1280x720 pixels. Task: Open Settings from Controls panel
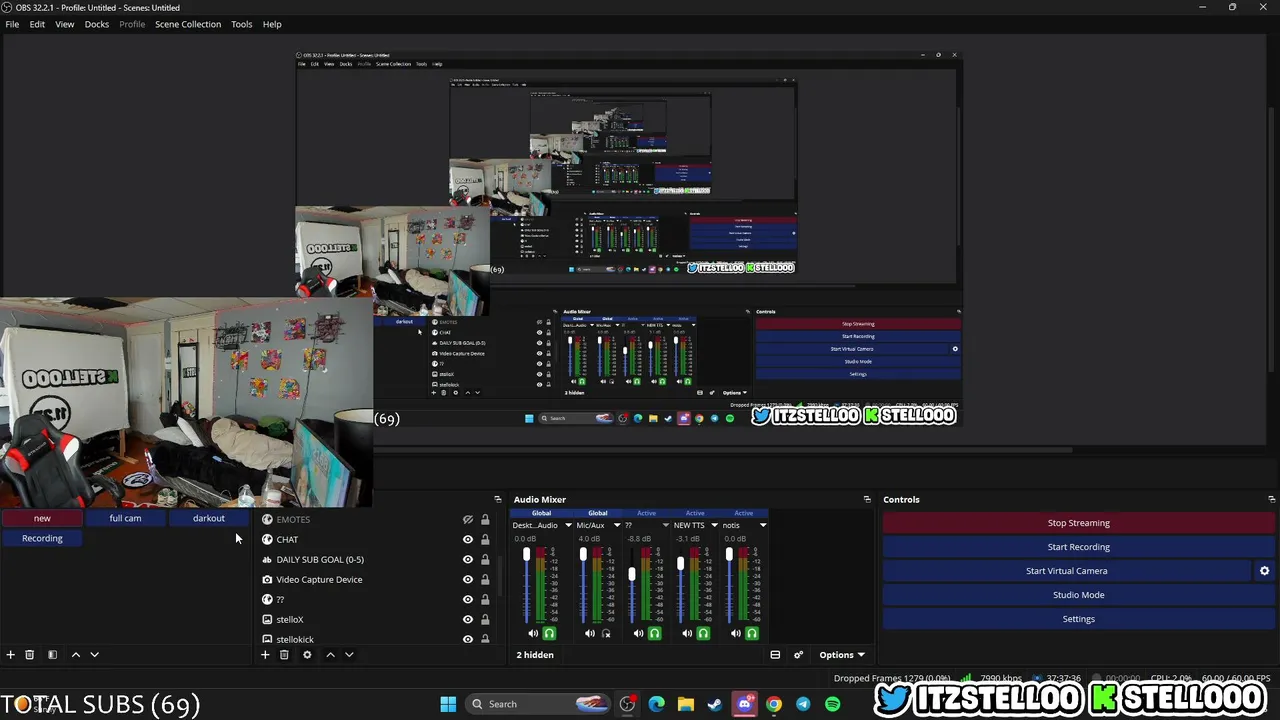(1079, 619)
